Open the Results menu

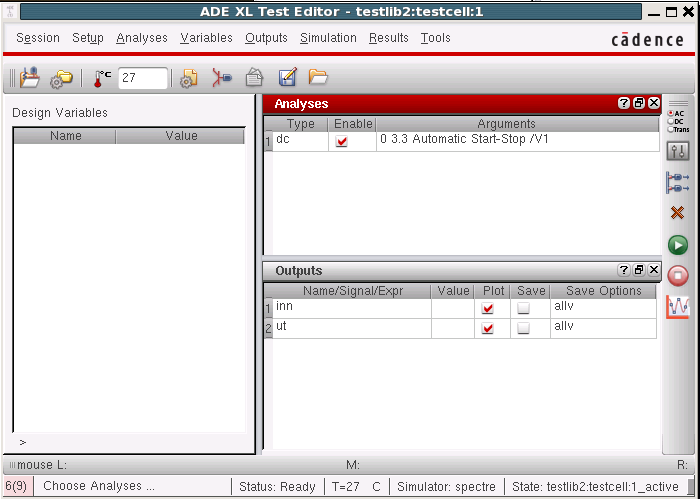pos(389,38)
